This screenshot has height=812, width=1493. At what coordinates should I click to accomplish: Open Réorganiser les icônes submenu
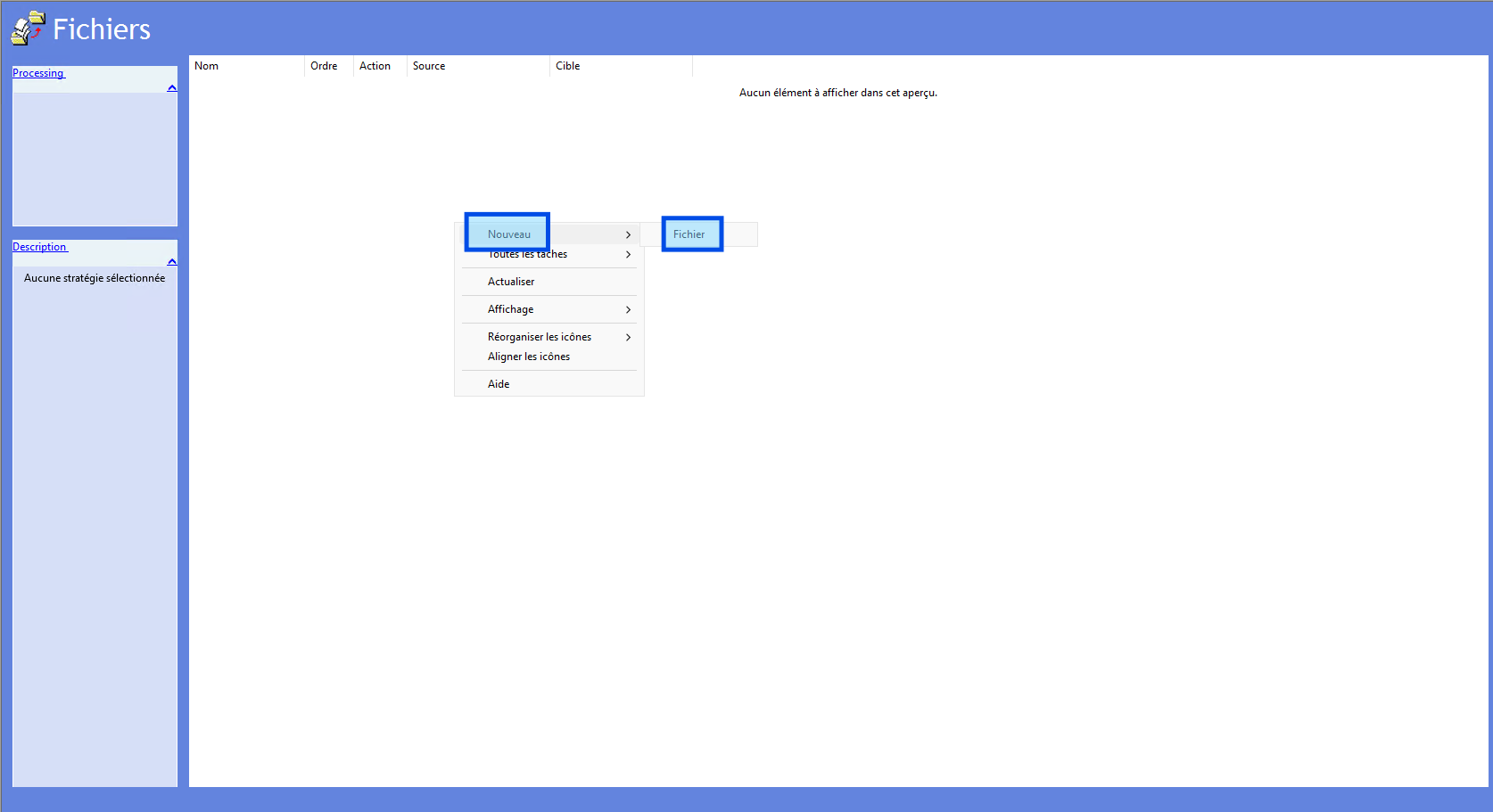(549, 337)
